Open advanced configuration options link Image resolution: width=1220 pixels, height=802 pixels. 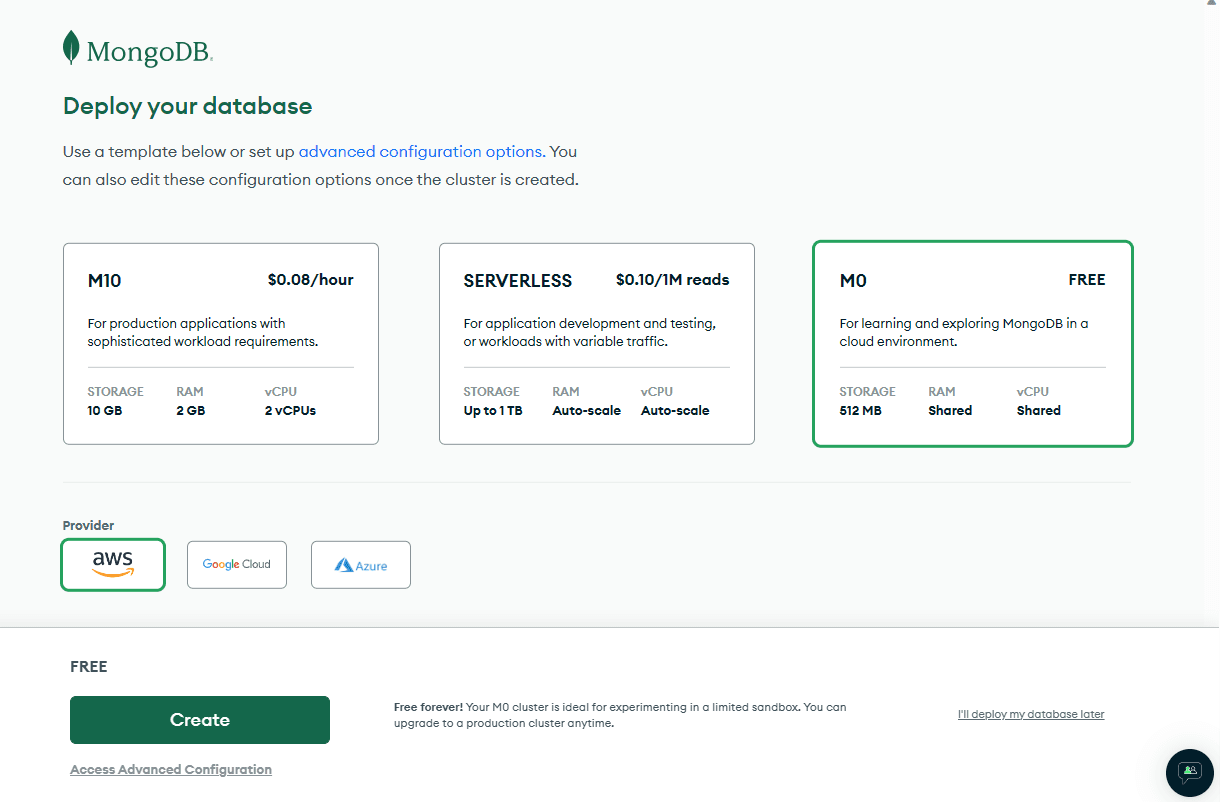(x=420, y=152)
